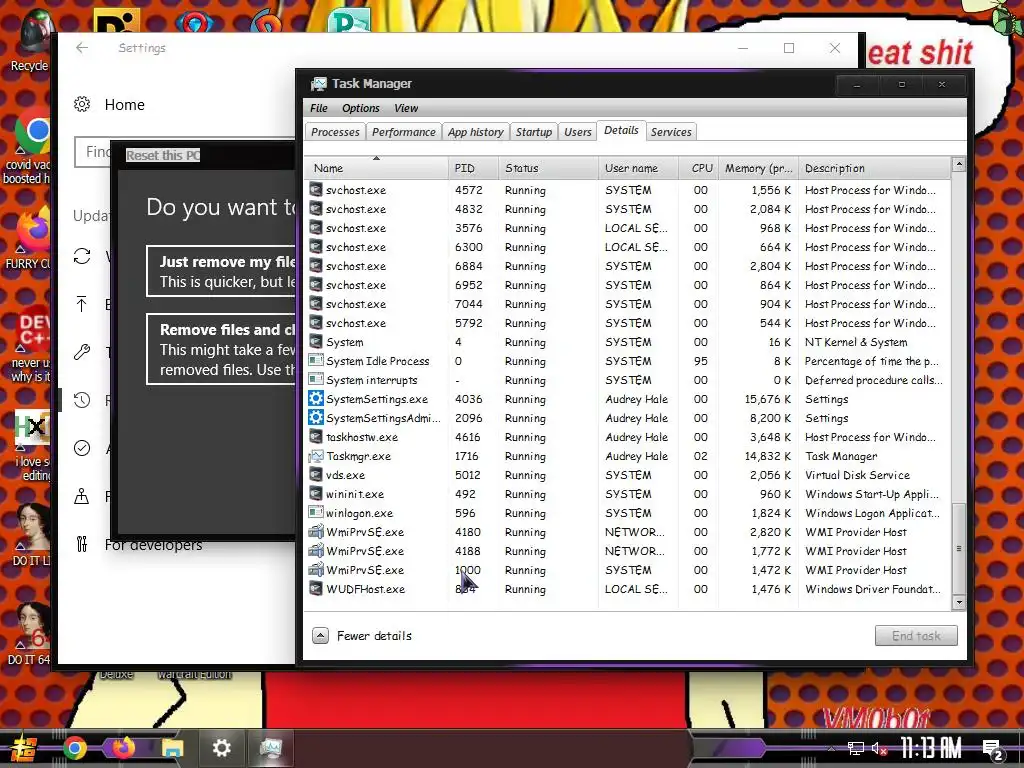The width and height of the screenshot is (1024, 768).
Task: Click the winlogon.exe process icon
Action: pos(316,513)
